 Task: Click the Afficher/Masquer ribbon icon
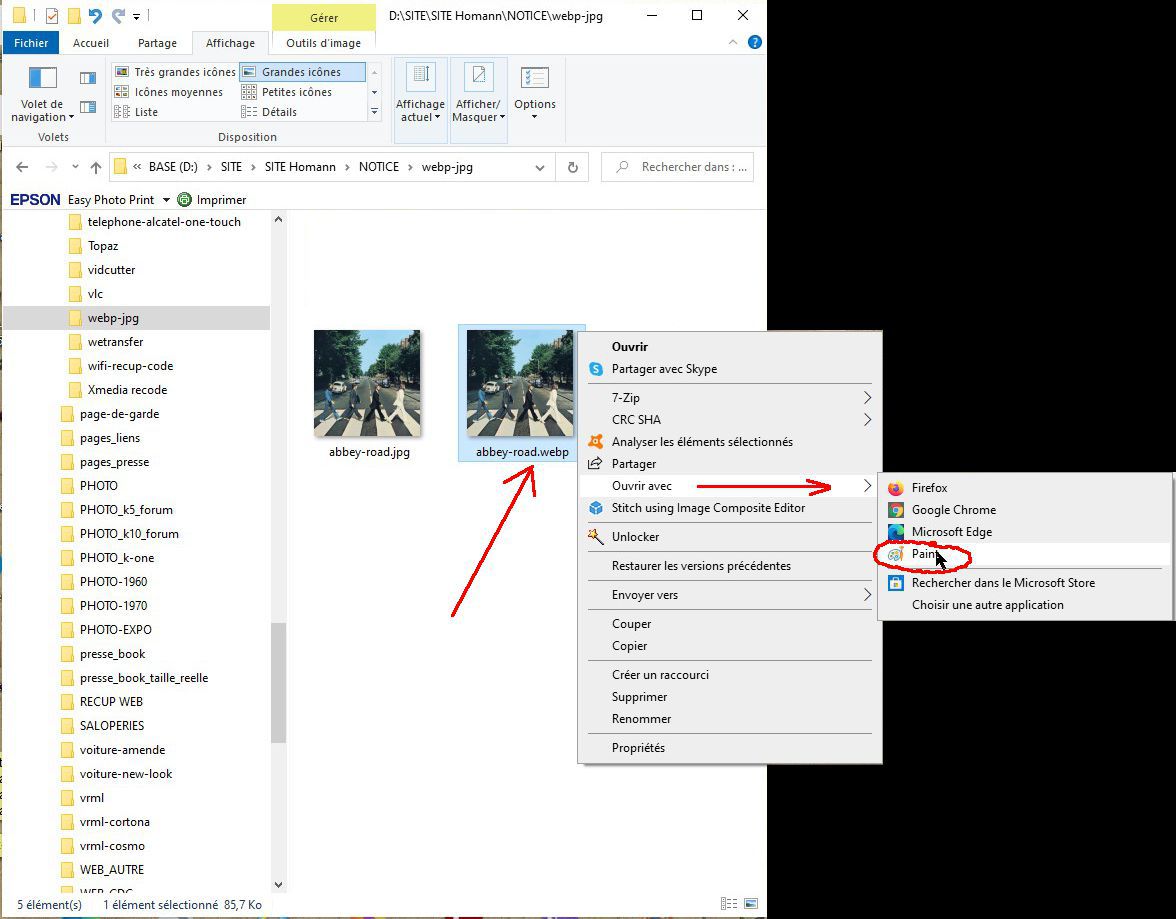pyautogui.click(x=478, y=77)
